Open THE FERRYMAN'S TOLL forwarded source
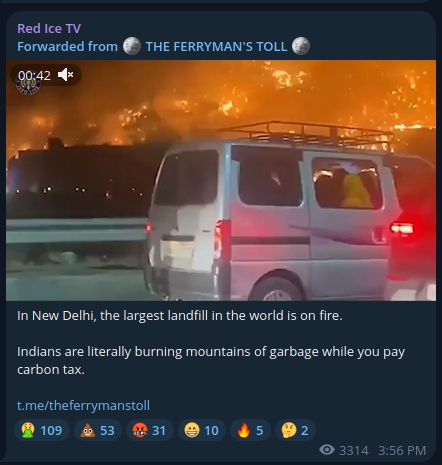 point(216,46)
